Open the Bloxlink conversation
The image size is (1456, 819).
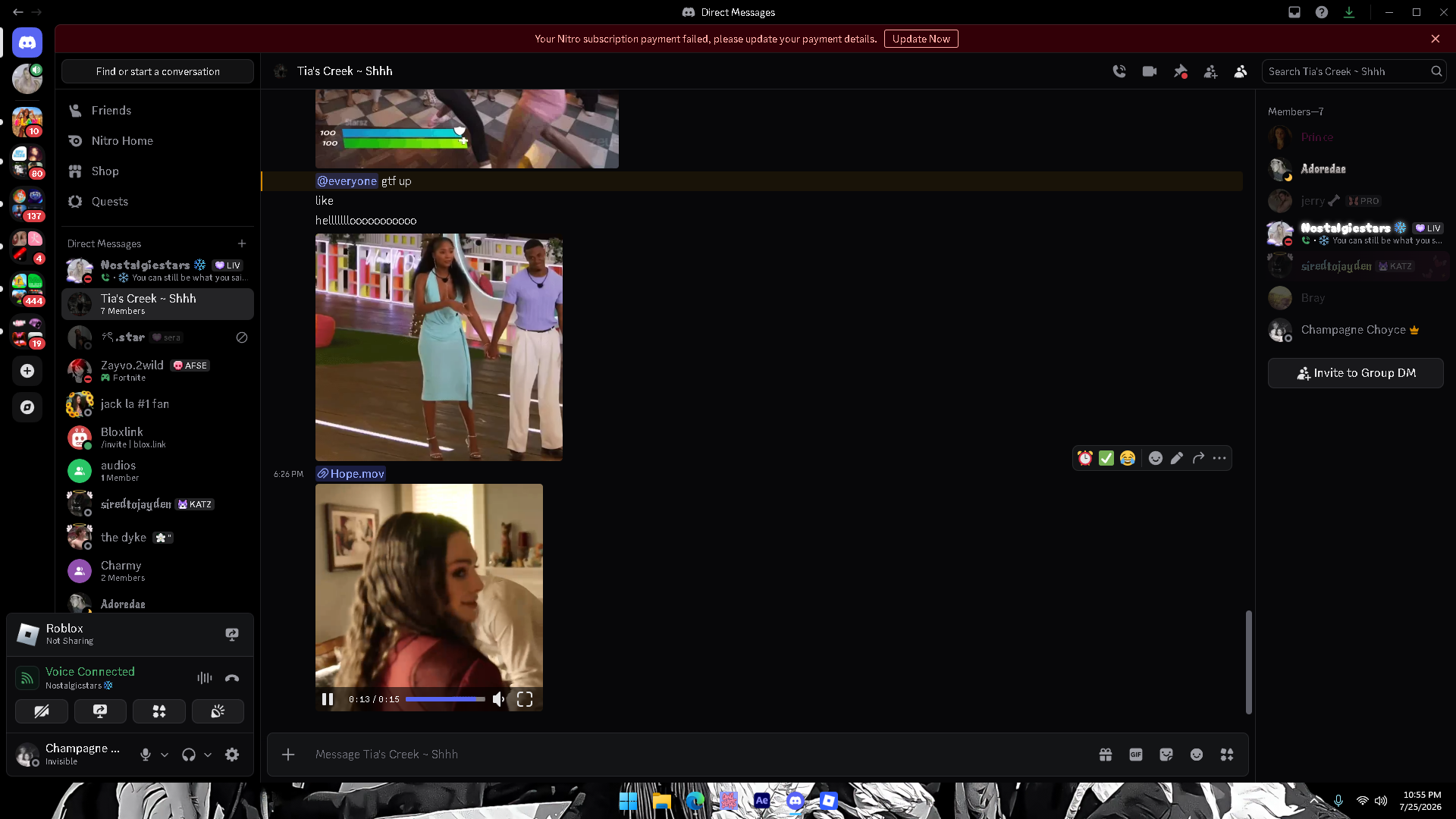pyautogui.click(x=158, y=438)
